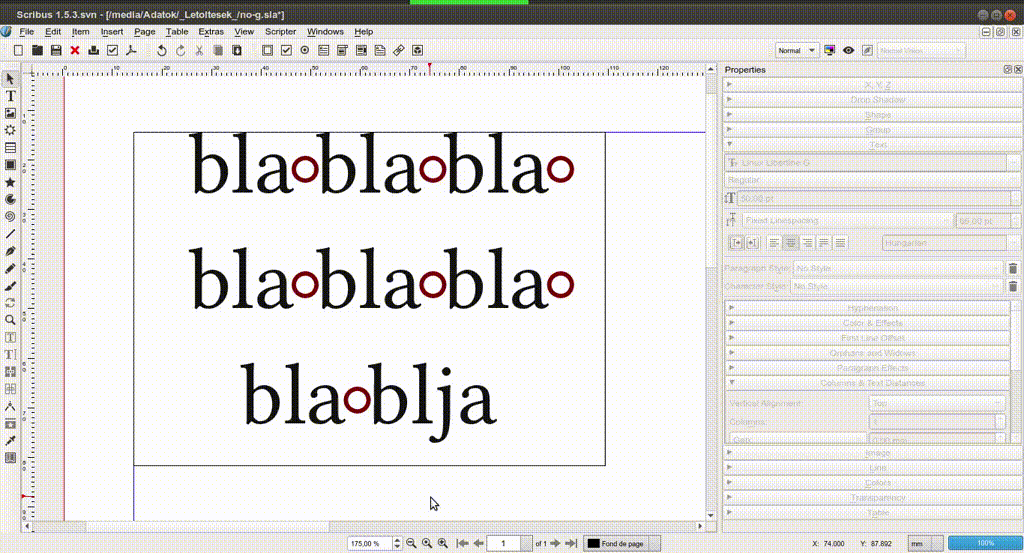Viewport: 1024px width, 553px height.
Task: Open the Scripter menu
Action: click(280, 32)
